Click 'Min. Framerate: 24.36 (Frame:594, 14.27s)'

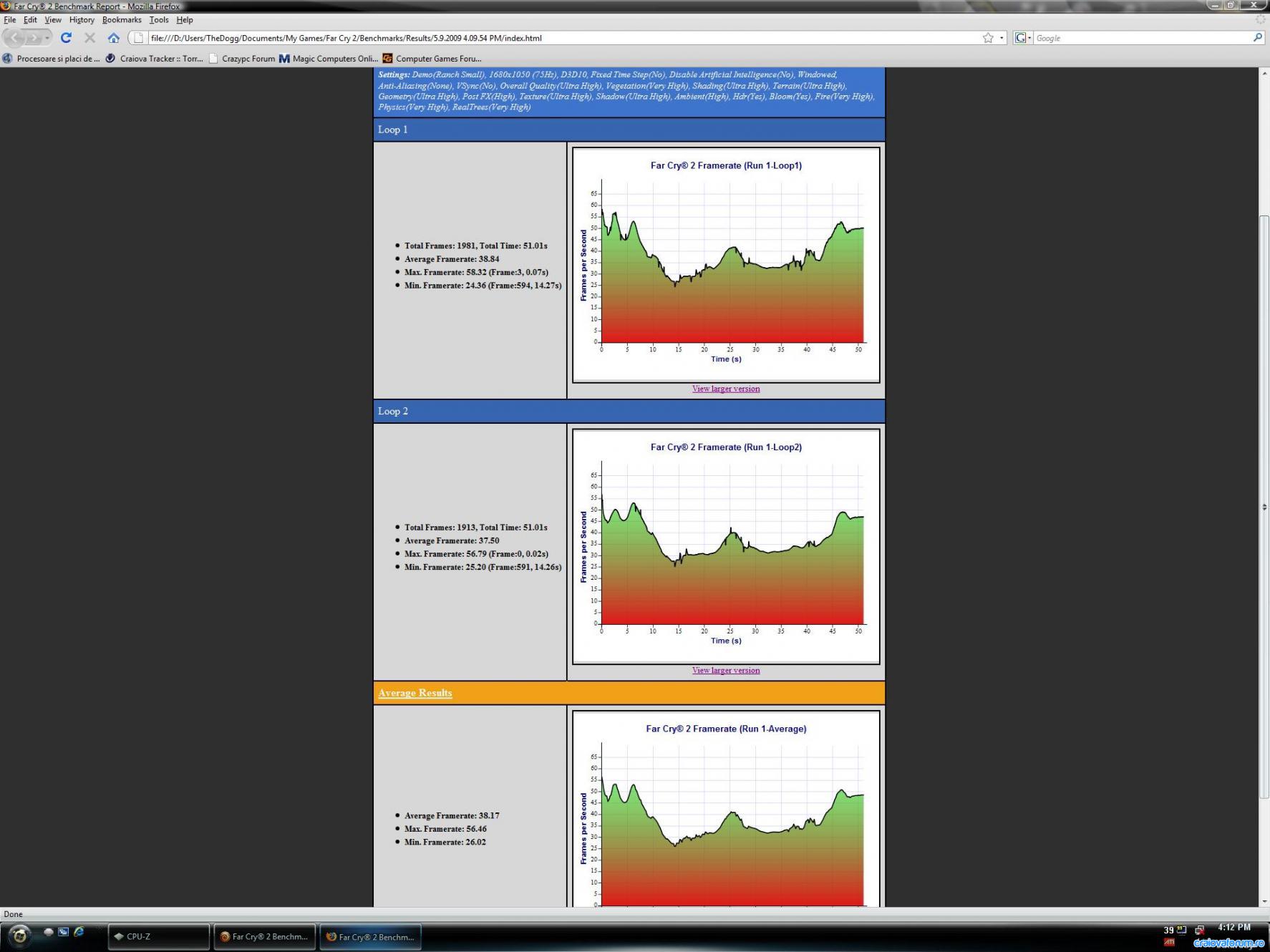(483, 286)
